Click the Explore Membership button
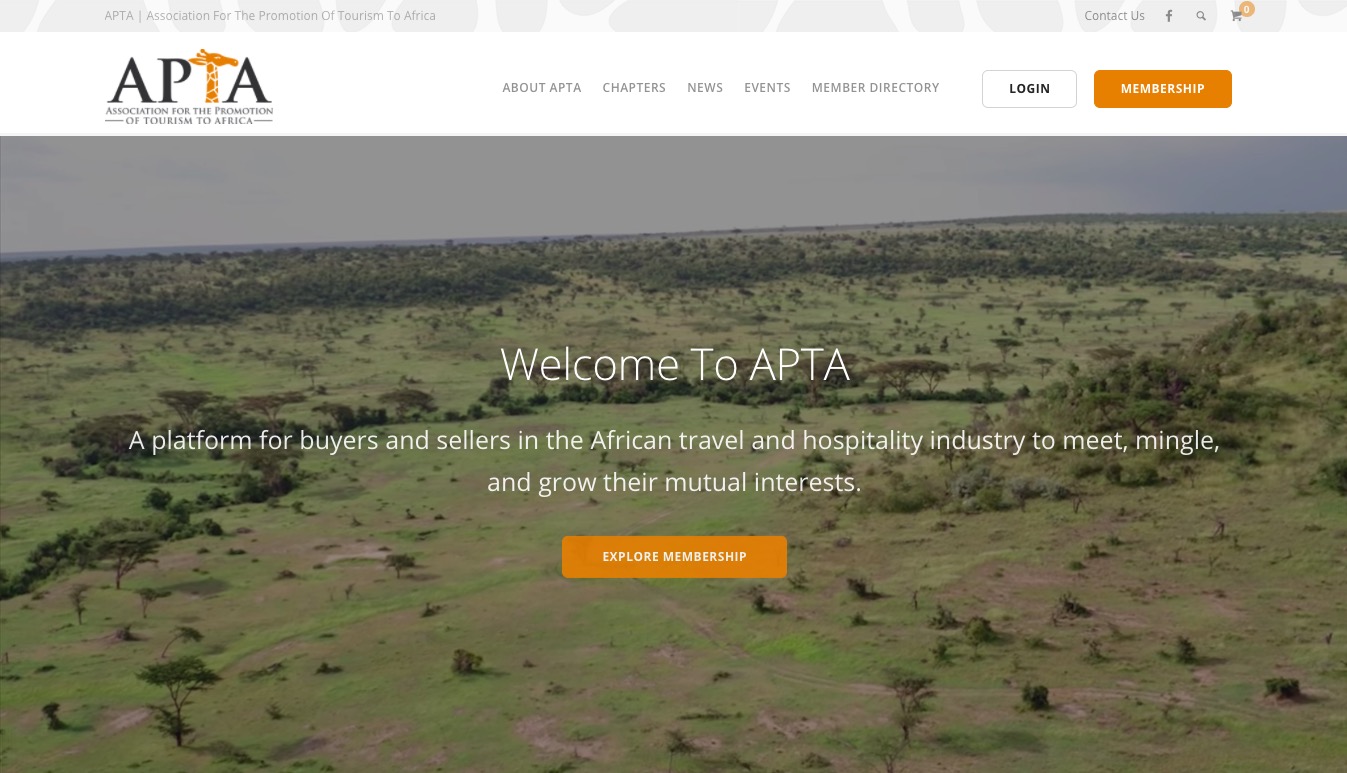 pos(674,557)
